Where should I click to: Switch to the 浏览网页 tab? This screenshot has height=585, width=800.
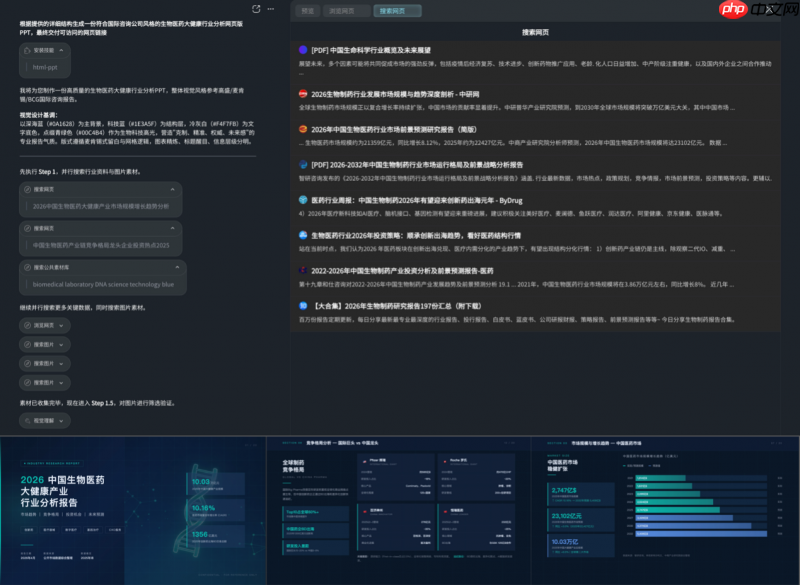tap(346, 11)
